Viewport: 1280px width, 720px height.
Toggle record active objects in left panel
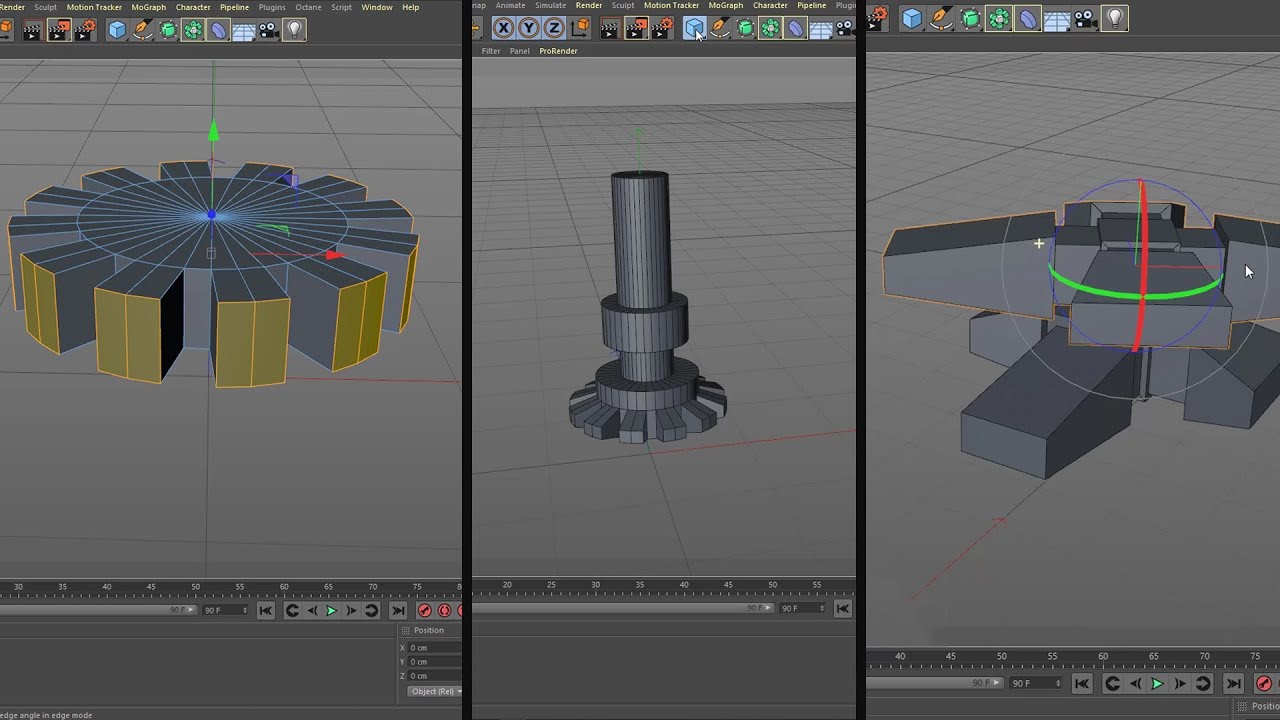pyautogui.click(x=425, y=611)
